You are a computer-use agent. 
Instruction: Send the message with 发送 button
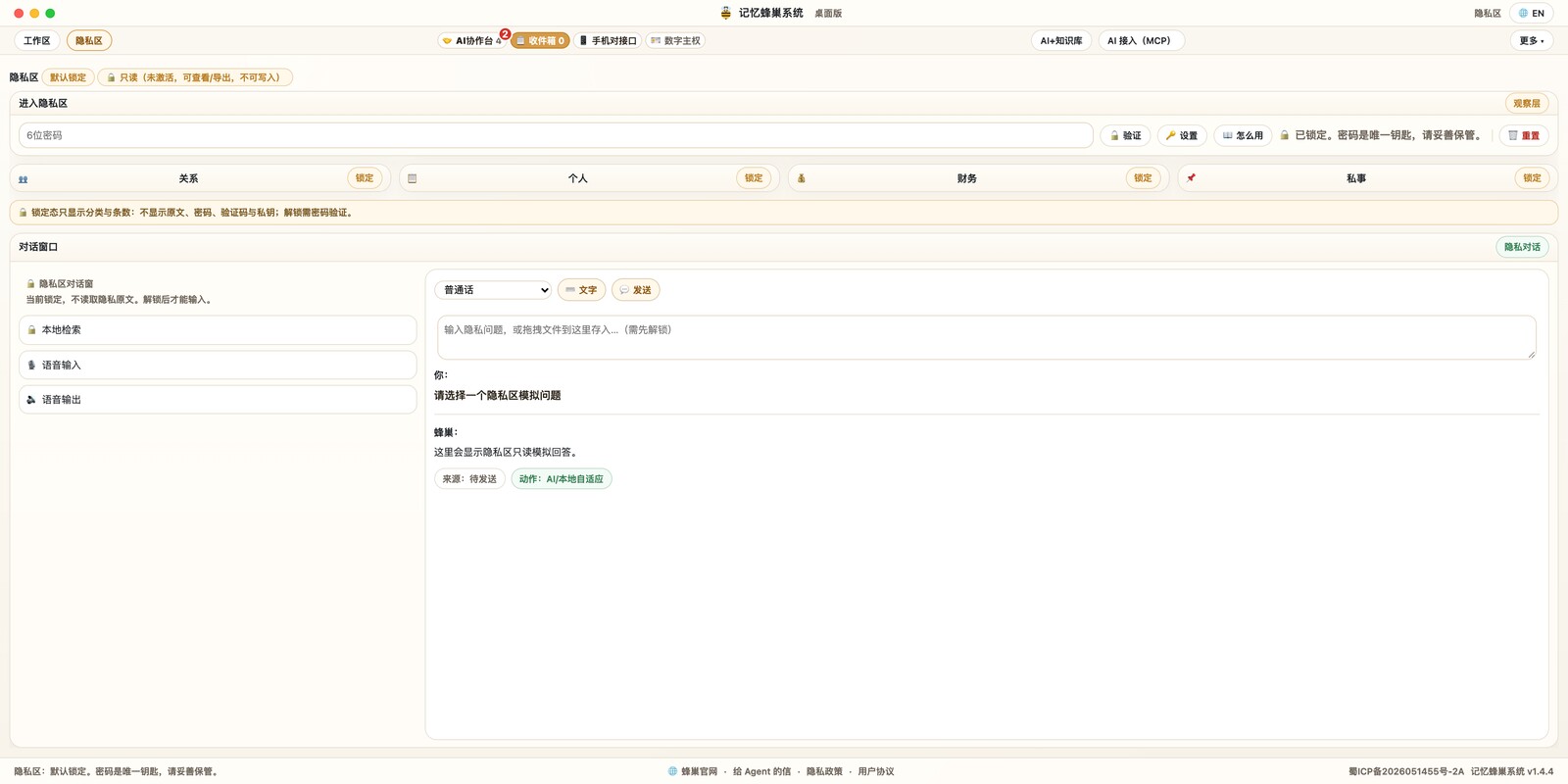pyautogui.click(x=636, y=290)
